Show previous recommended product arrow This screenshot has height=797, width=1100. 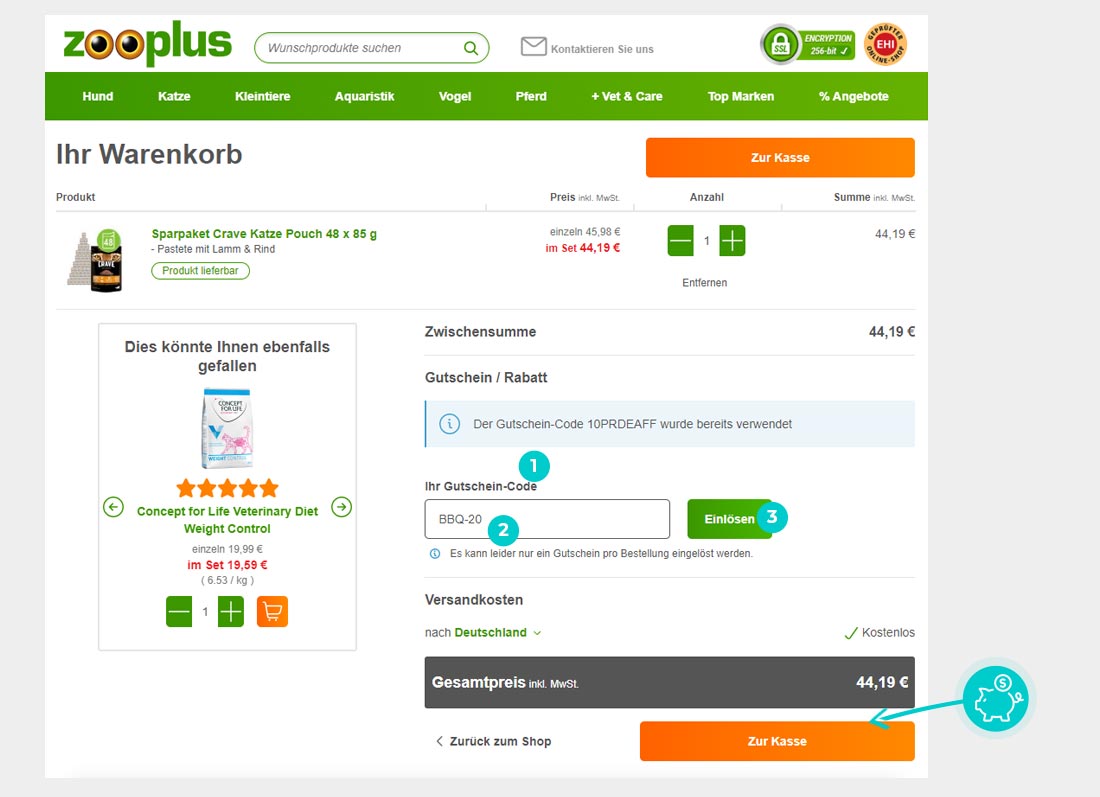pos(113,507)
